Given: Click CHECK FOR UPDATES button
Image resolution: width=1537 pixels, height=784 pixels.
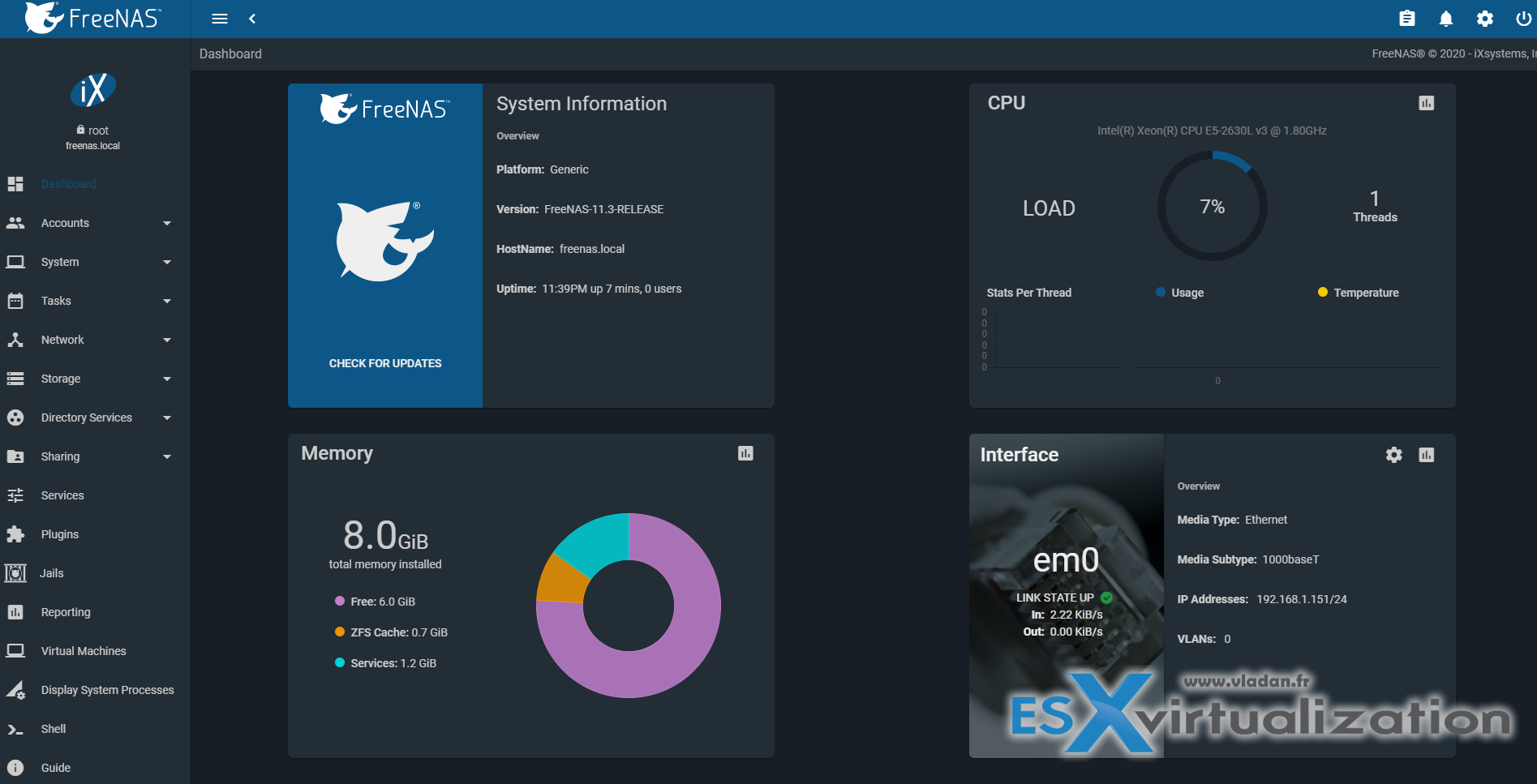Looking at the screenshot, I should coord(385,363).
